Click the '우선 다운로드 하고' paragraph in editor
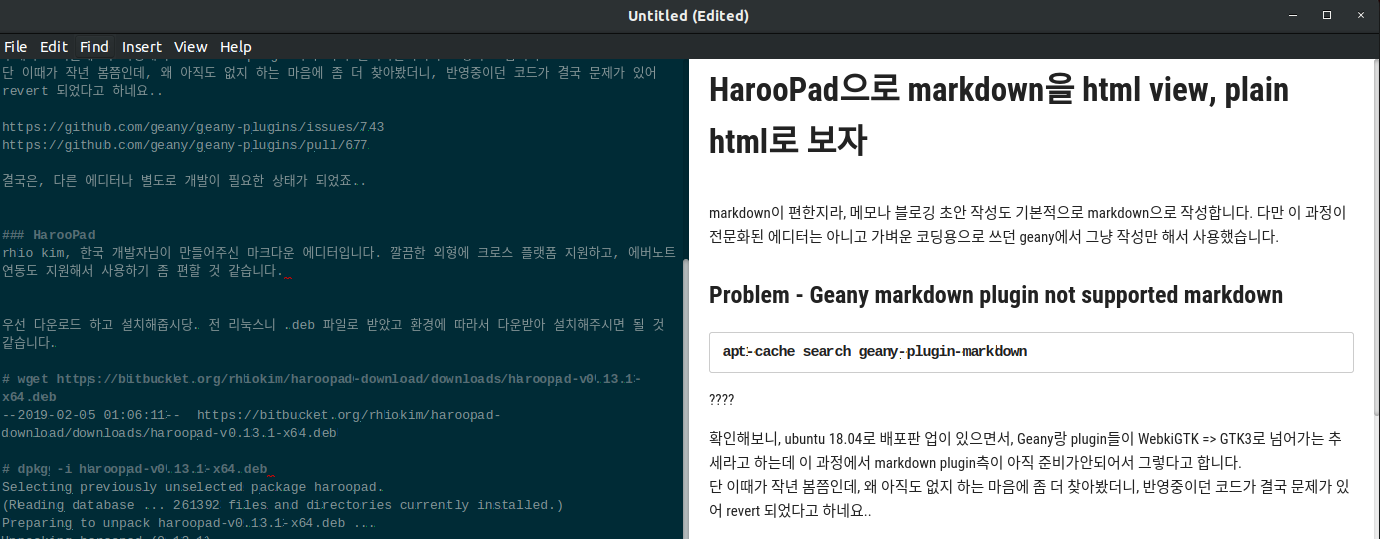Image resolution: width=1380 pixels, height=539 pixels. coord(334,334)
